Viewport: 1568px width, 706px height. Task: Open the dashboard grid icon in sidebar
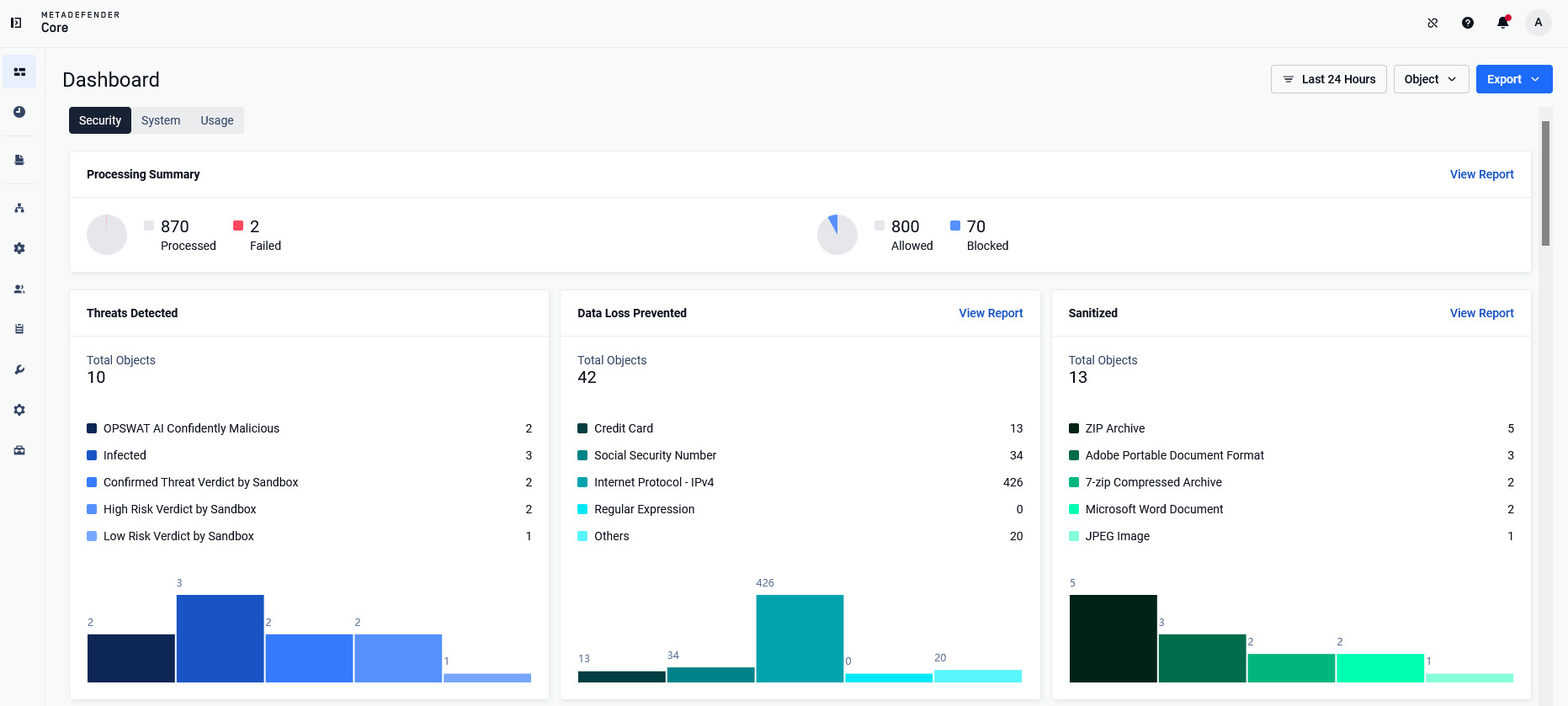19,72
